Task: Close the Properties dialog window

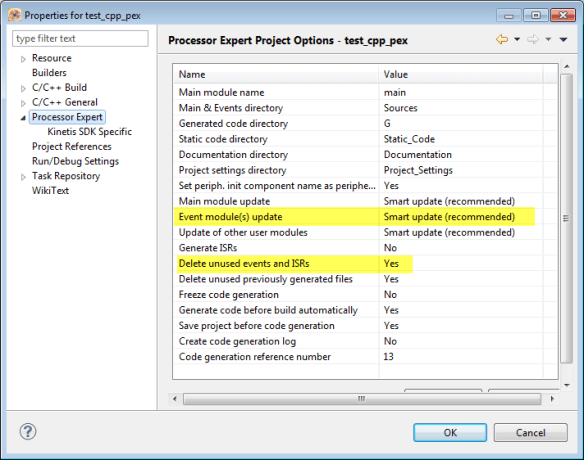Action: click(x=563, y=15)
